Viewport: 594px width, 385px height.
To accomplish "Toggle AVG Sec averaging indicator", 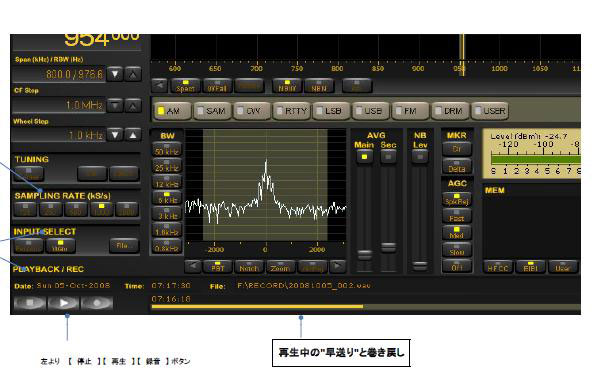I will (x=388, y=157).
